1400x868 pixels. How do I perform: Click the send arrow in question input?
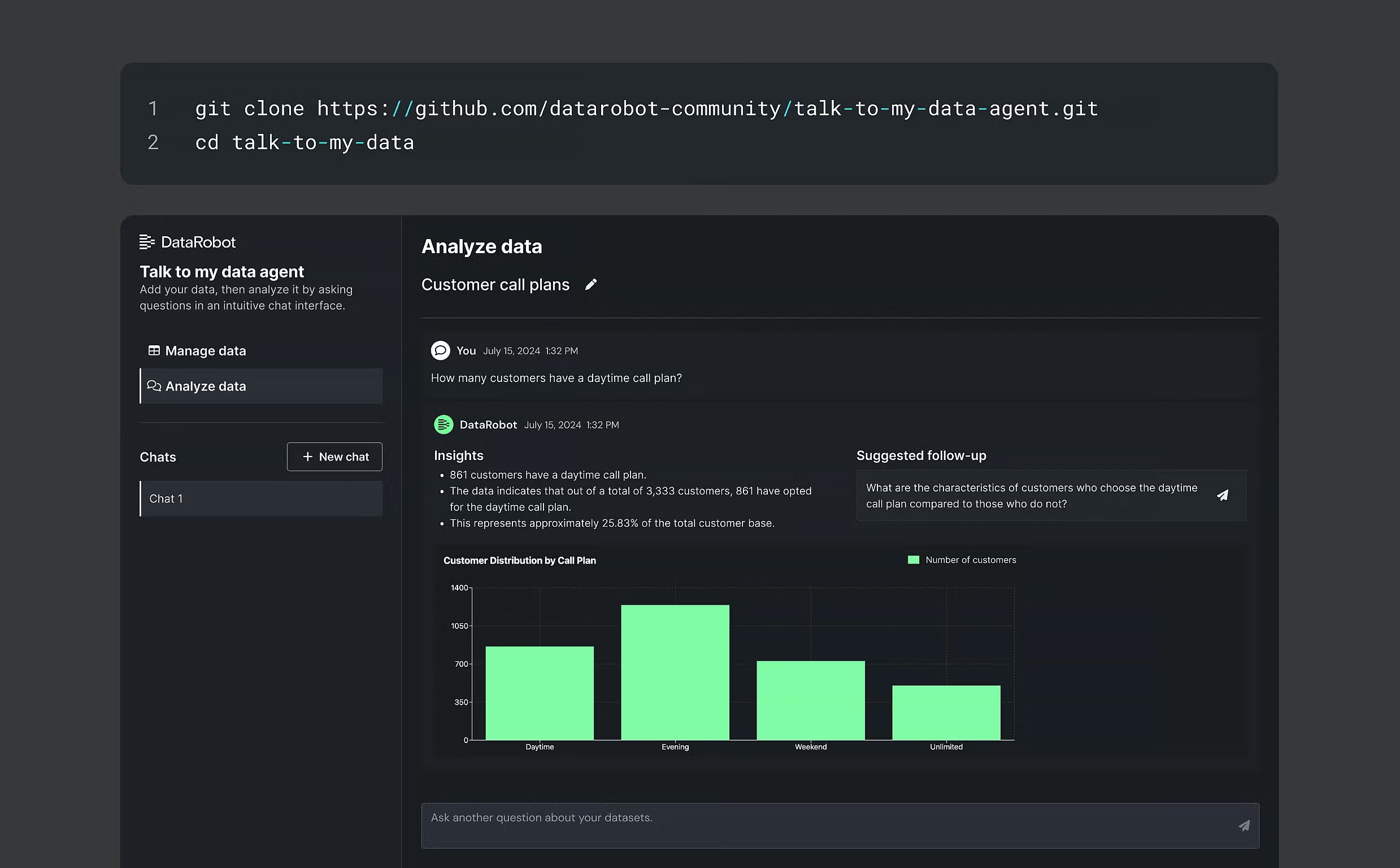coord(1244,826)
